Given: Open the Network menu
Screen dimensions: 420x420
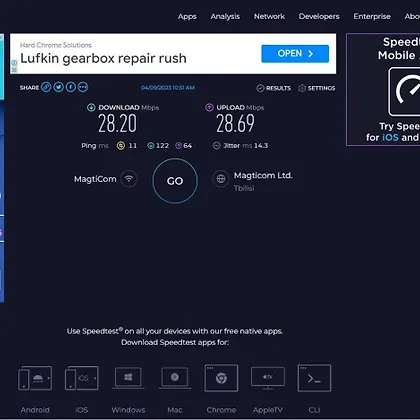Looking at the screenshot, I should pyautogui.click(x=269, y=16).
